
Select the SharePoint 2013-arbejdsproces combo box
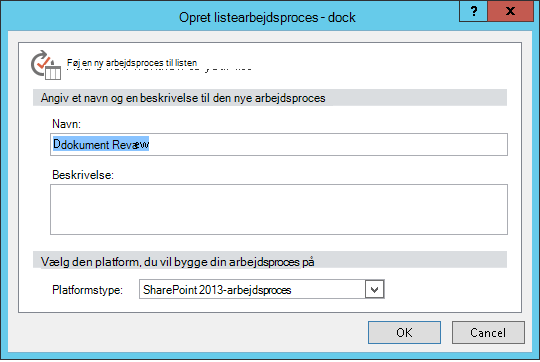[x=261, y=289]
